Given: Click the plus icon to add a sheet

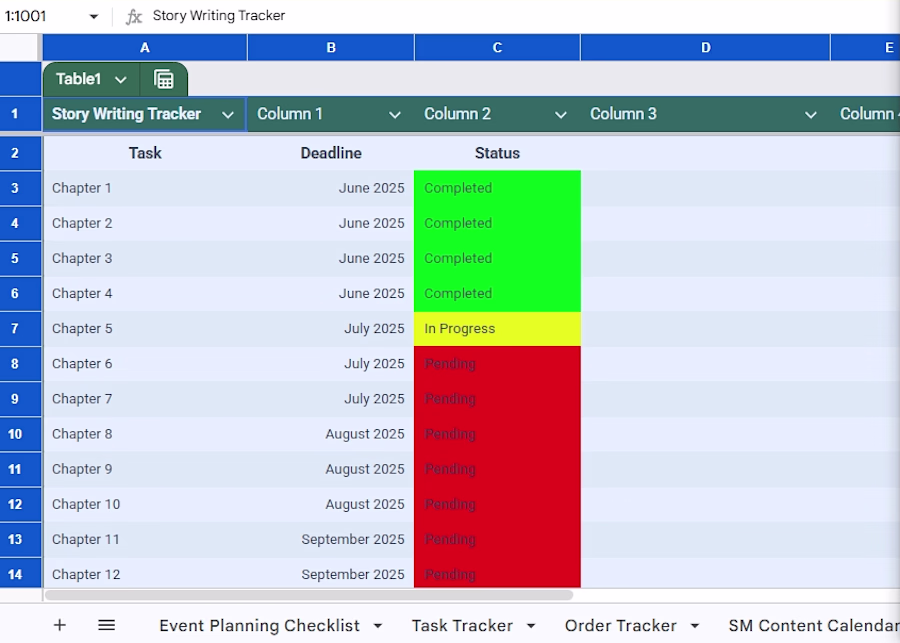Looking at the screenshot, I should 60,625.
